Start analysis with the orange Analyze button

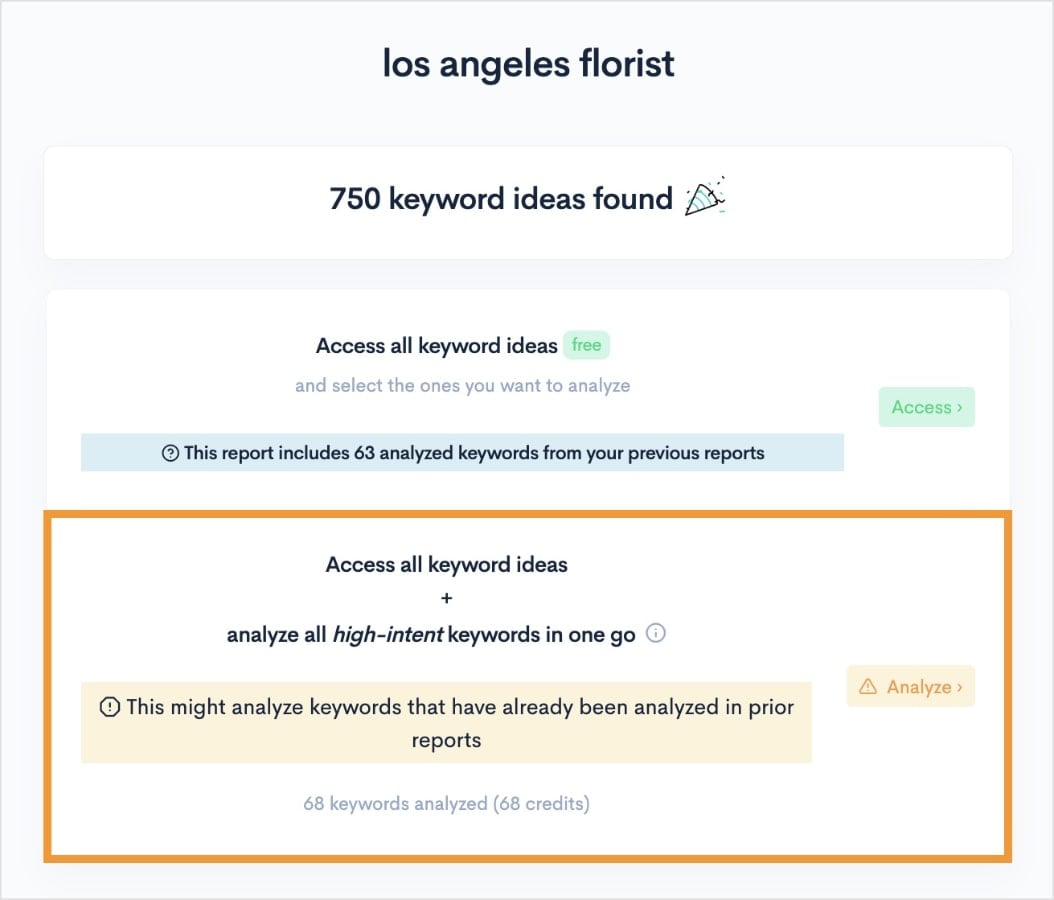[910, 686]
